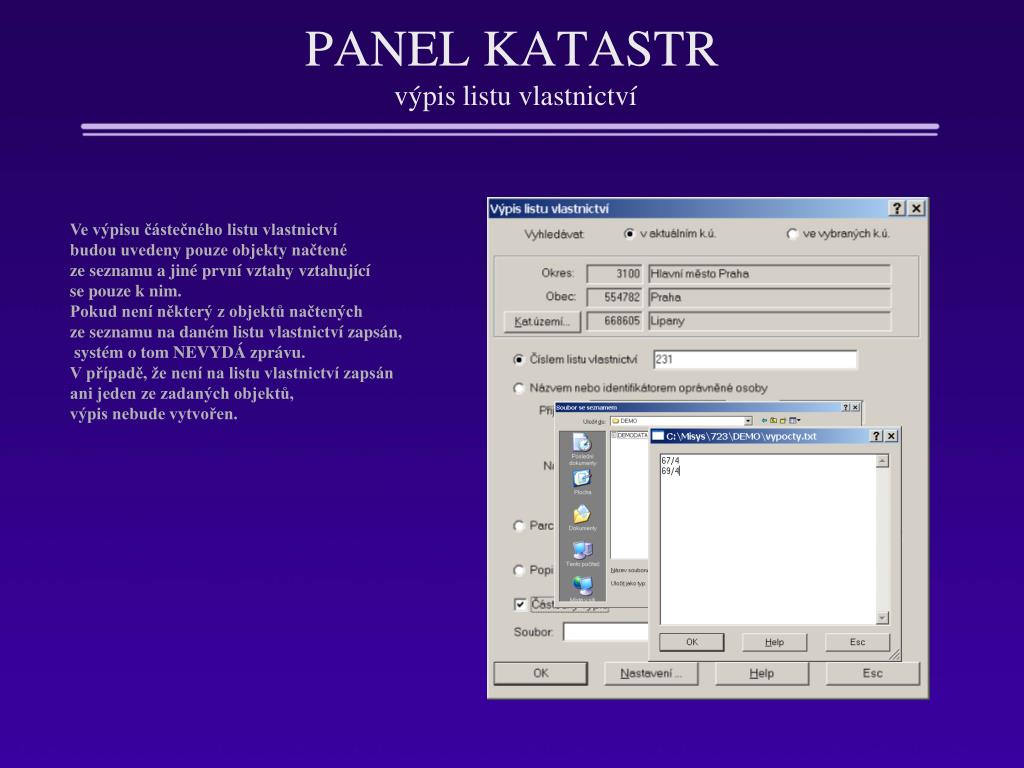Click Esc in Výpis listu vlastnictví dialog
1024x768 pixels.
click(x=872, y=673)
